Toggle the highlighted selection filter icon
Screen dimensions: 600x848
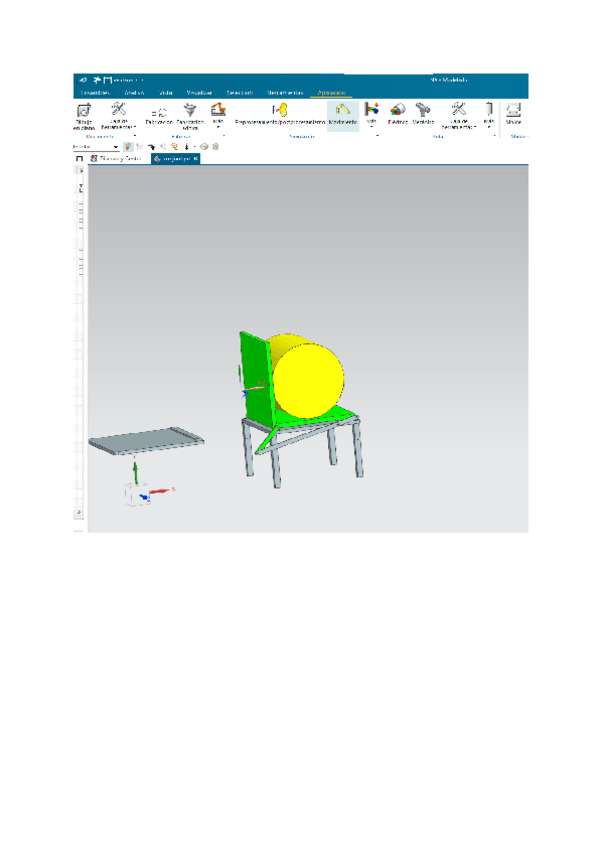[128, 146]
